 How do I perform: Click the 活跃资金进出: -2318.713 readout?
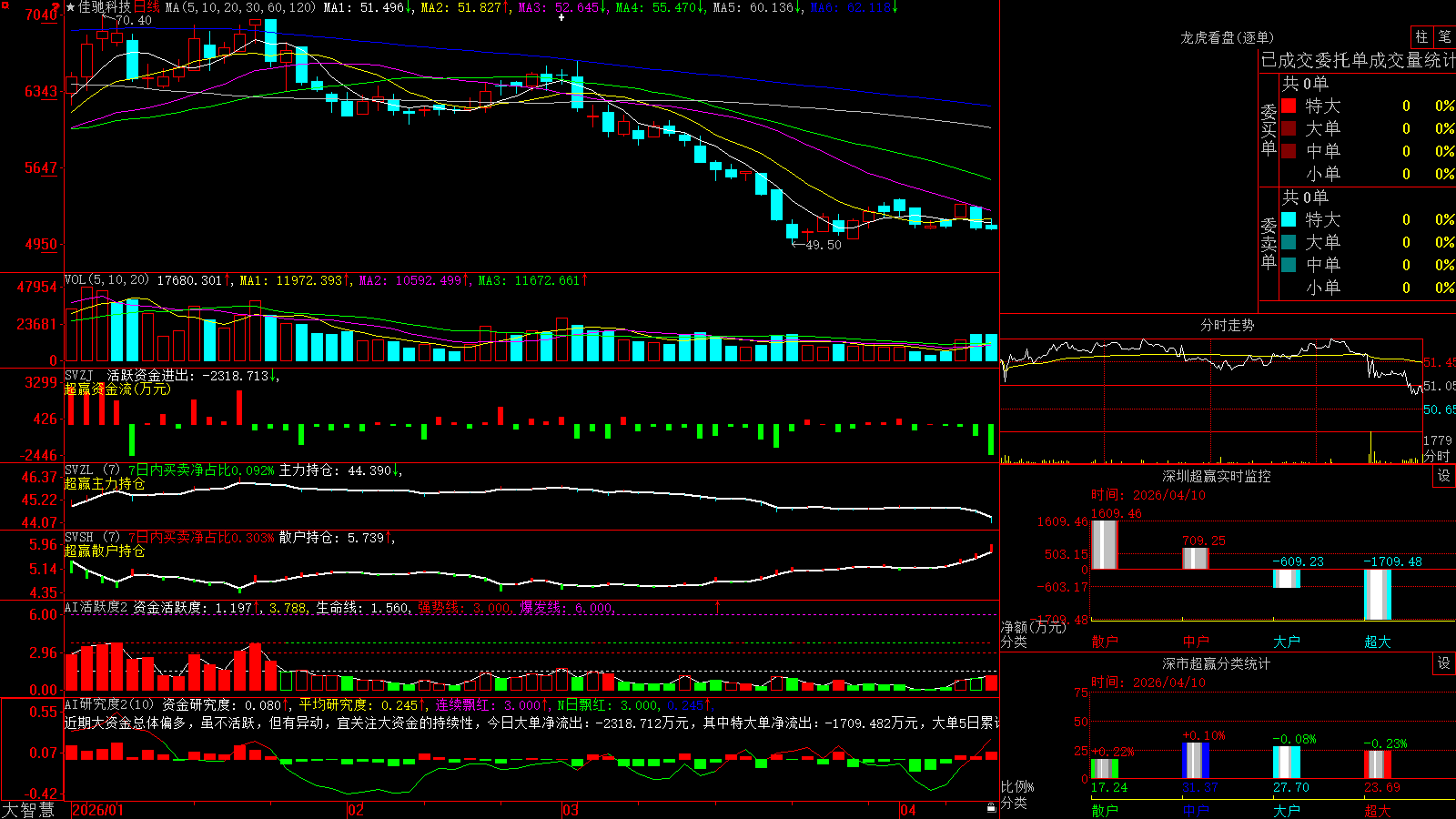pos(188,375)
